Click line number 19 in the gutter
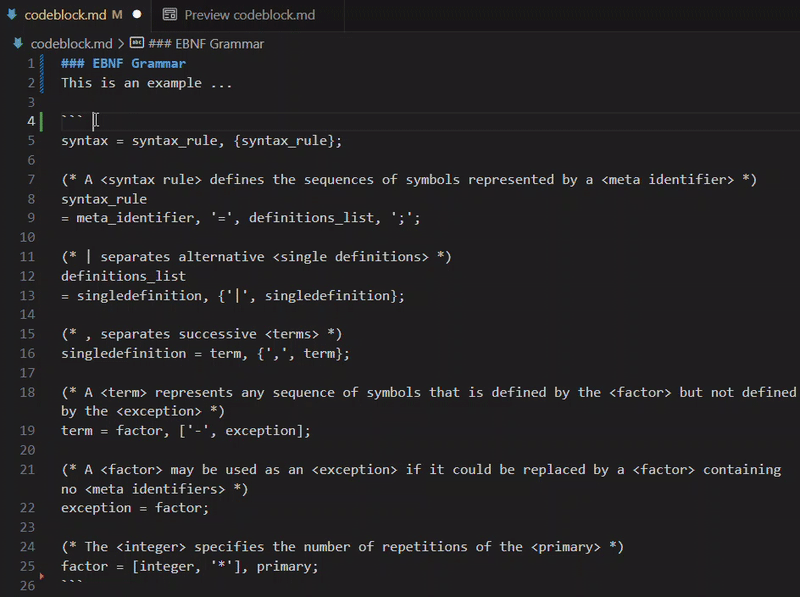 coord(28,431)
